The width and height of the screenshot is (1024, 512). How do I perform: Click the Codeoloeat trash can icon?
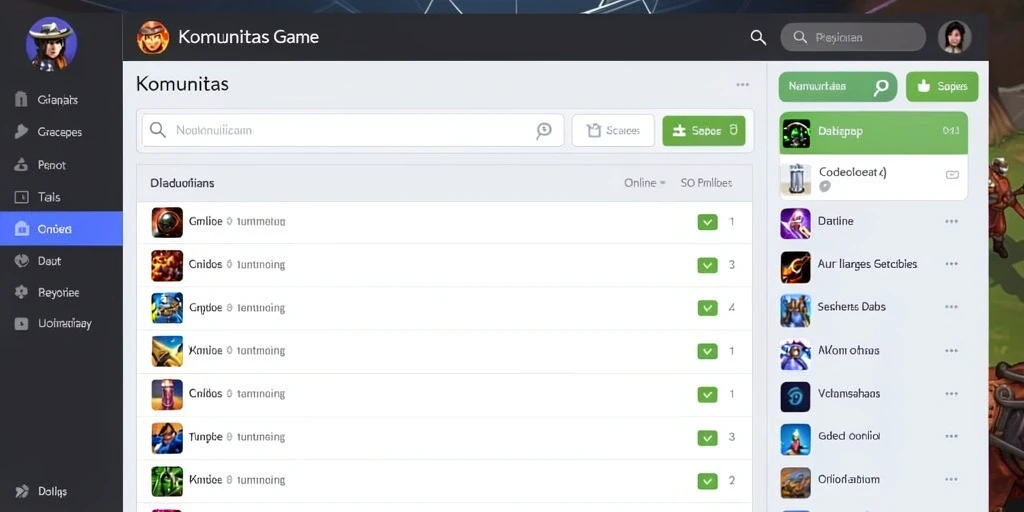795,178
